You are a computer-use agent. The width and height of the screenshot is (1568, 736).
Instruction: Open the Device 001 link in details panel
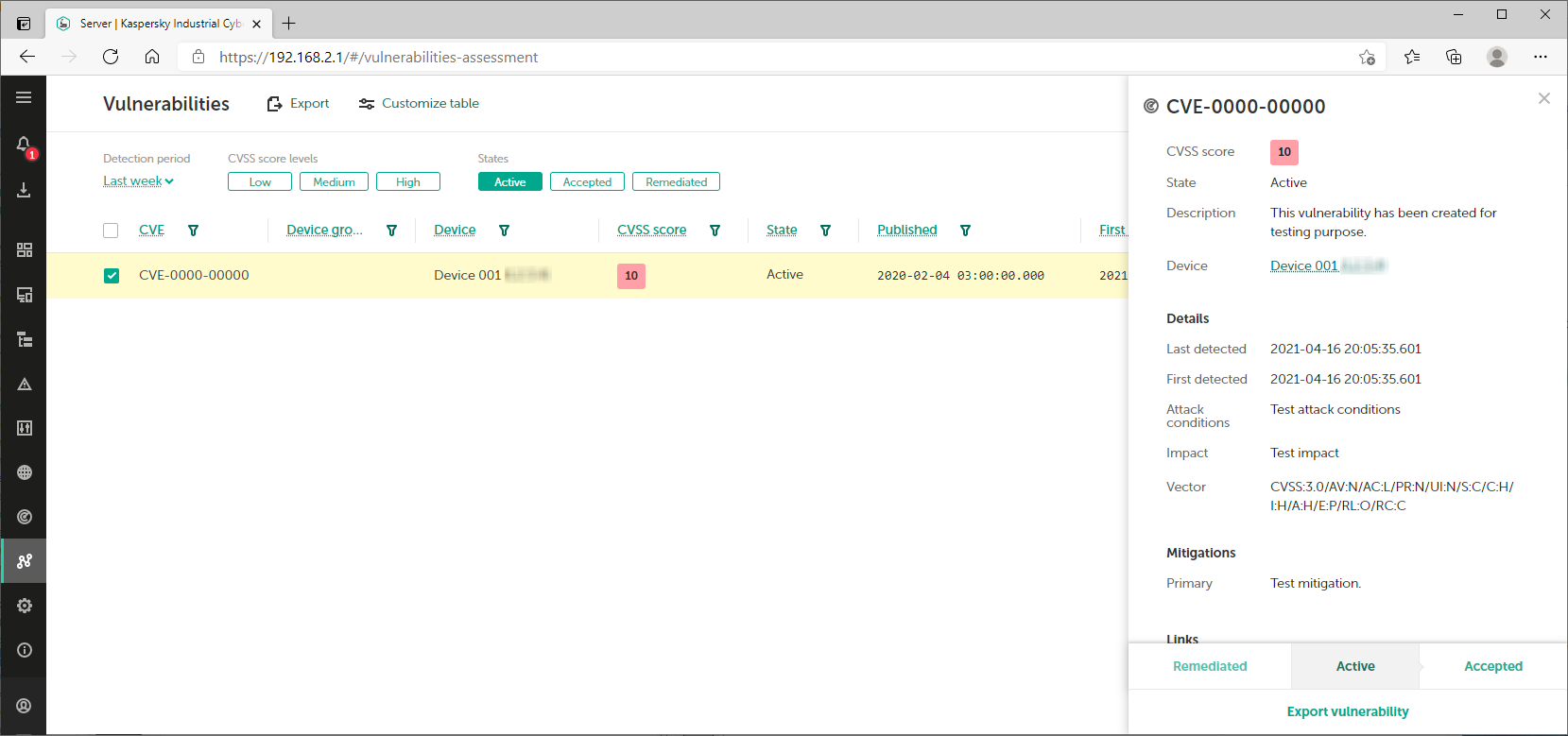(x=1304, y=266)
